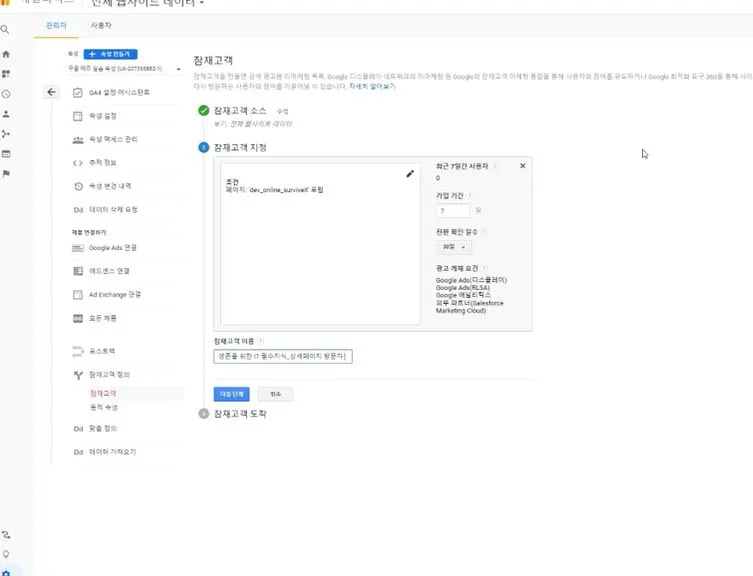This screenshot has height=576, width=753.
Task: Click the GA4 설정 어시스턴트 checklist icon
Action: coord(77,92)
